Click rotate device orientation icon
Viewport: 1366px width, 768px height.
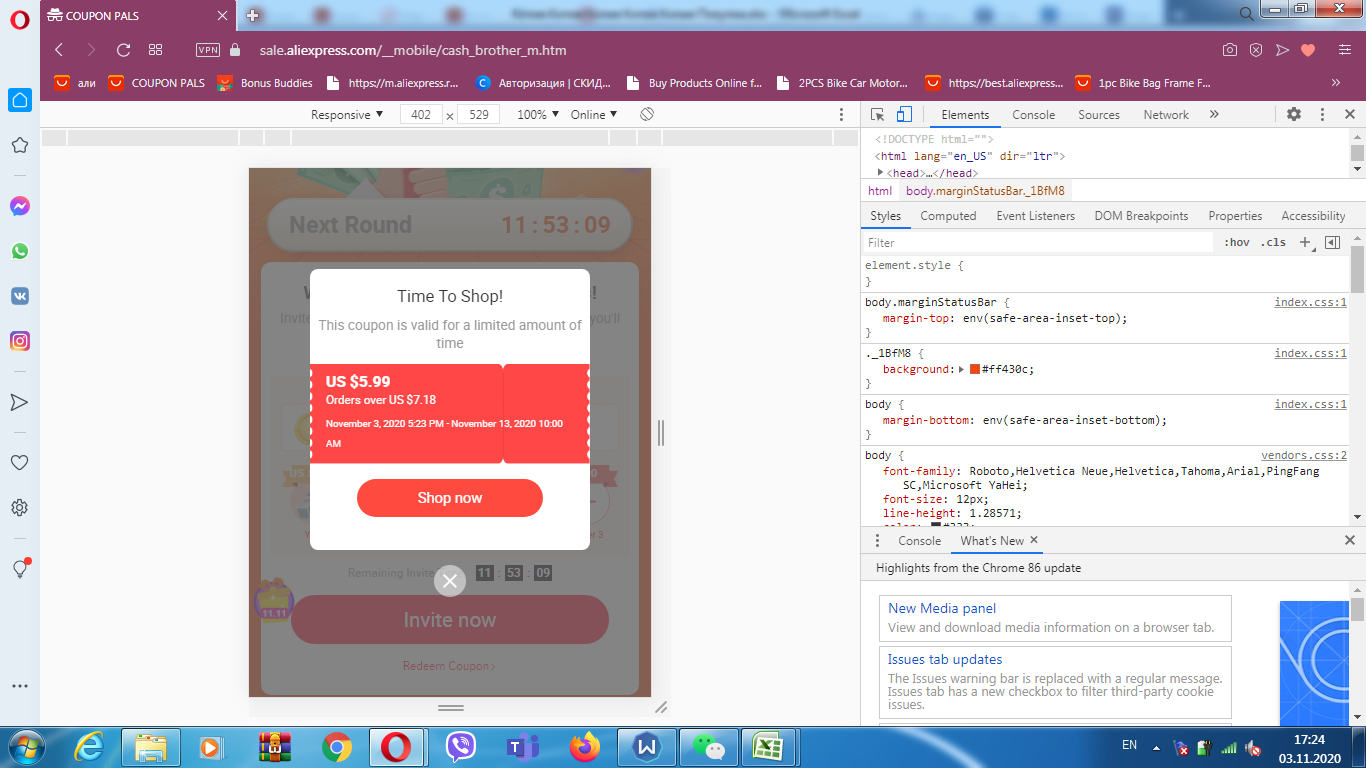pyautogui.click(x=647, y=115)
